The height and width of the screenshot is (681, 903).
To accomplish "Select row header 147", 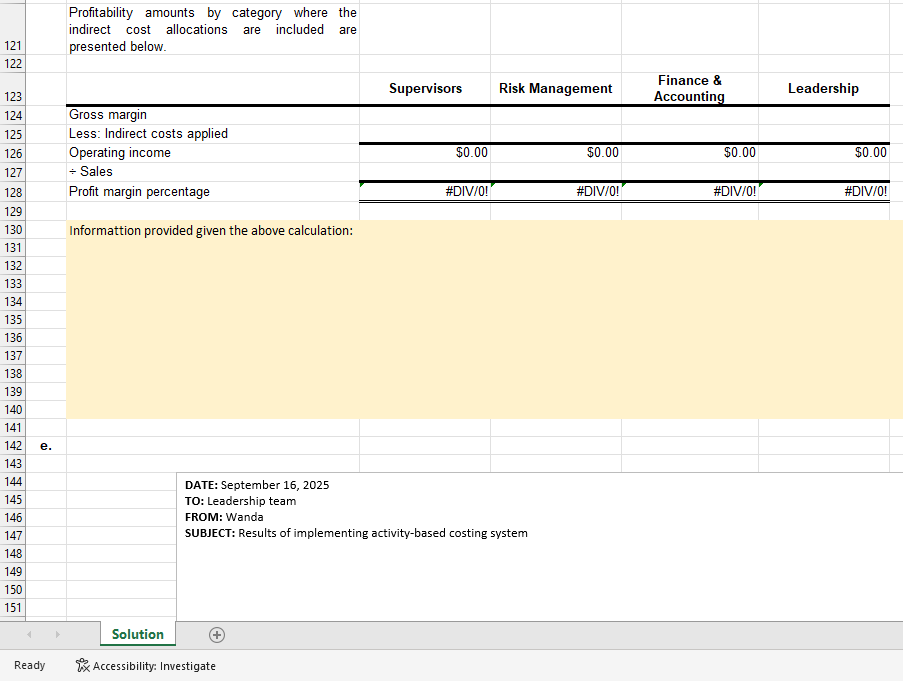I will (13, 535).
